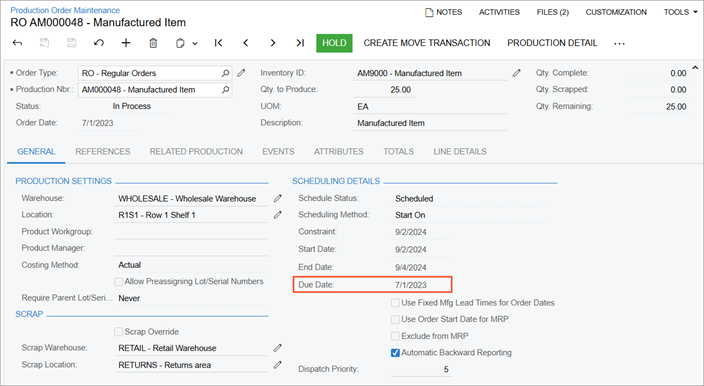Toggle Allow Preassigning Lot/Serial Numbers checkbox
This screenshot has height=386, width=704.
coord(119,282)
